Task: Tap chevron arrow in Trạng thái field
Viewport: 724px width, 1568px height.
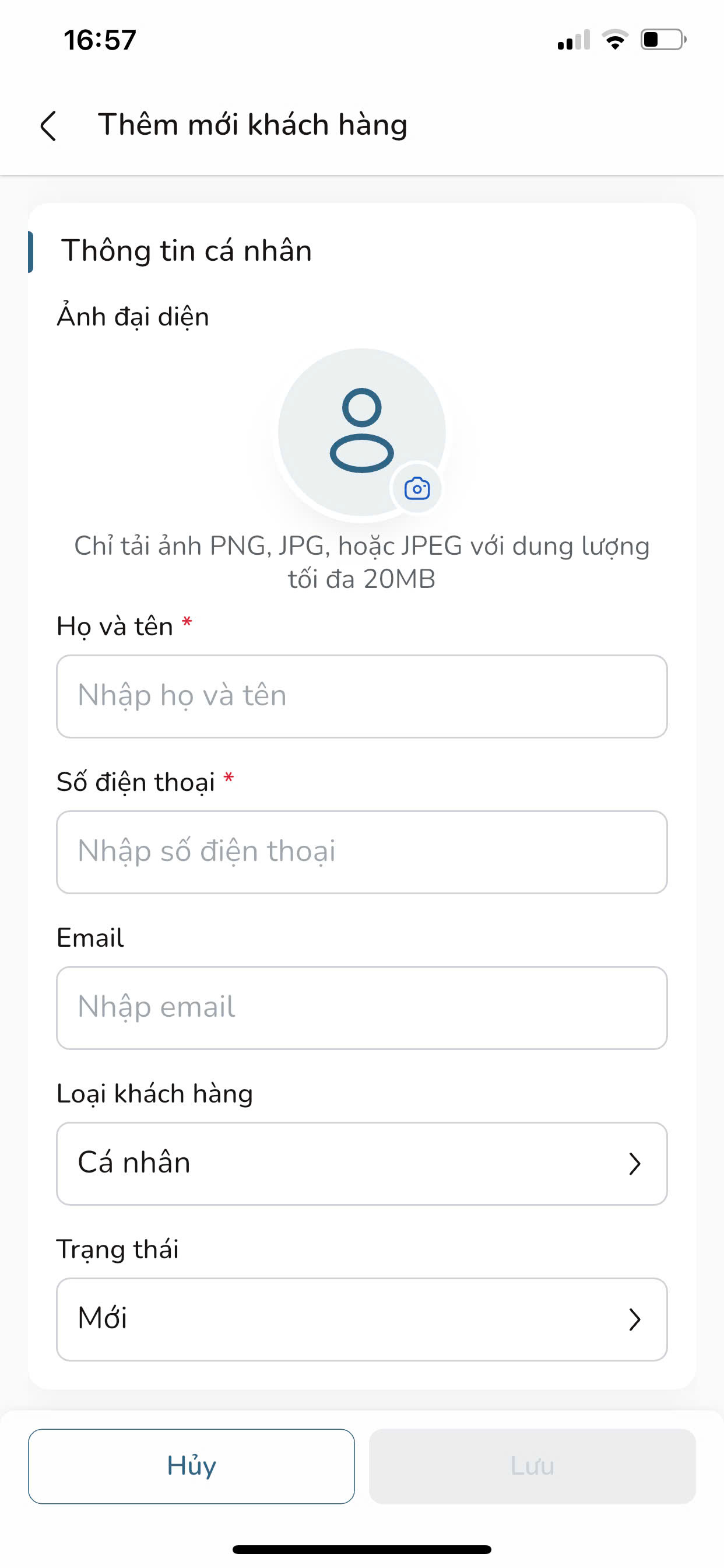Action: click(635, 1319)
